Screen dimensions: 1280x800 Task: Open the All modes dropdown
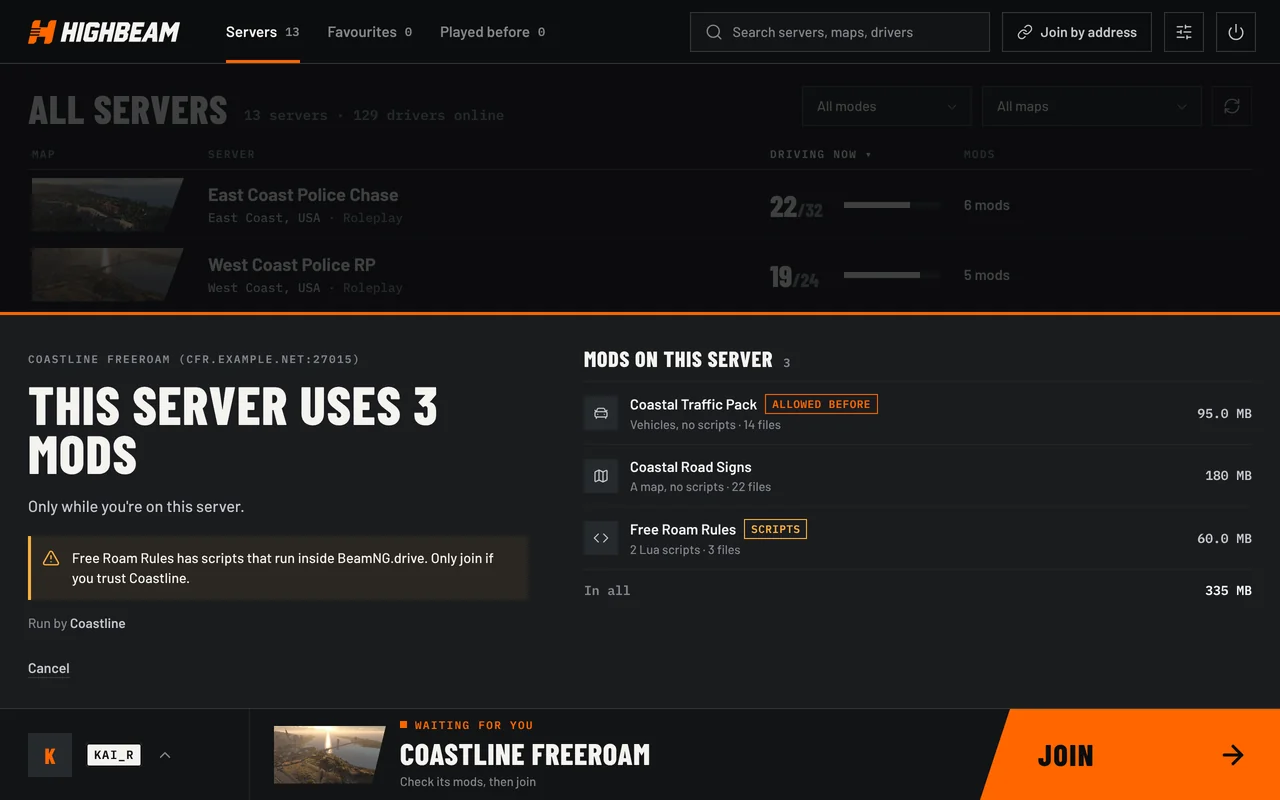(887, 106)
